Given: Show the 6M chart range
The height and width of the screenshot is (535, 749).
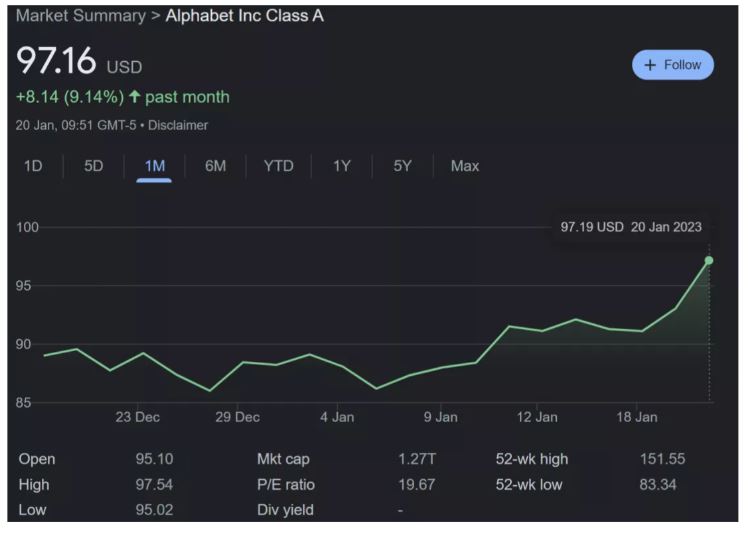Looking at the screenshot, I should pyautogui.click(x=215, y=166).
